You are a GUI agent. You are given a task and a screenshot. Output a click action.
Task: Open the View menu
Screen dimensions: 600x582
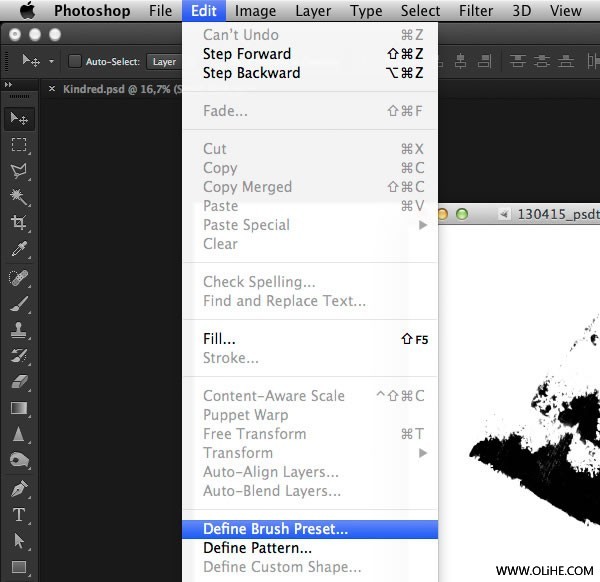(566, 11)
